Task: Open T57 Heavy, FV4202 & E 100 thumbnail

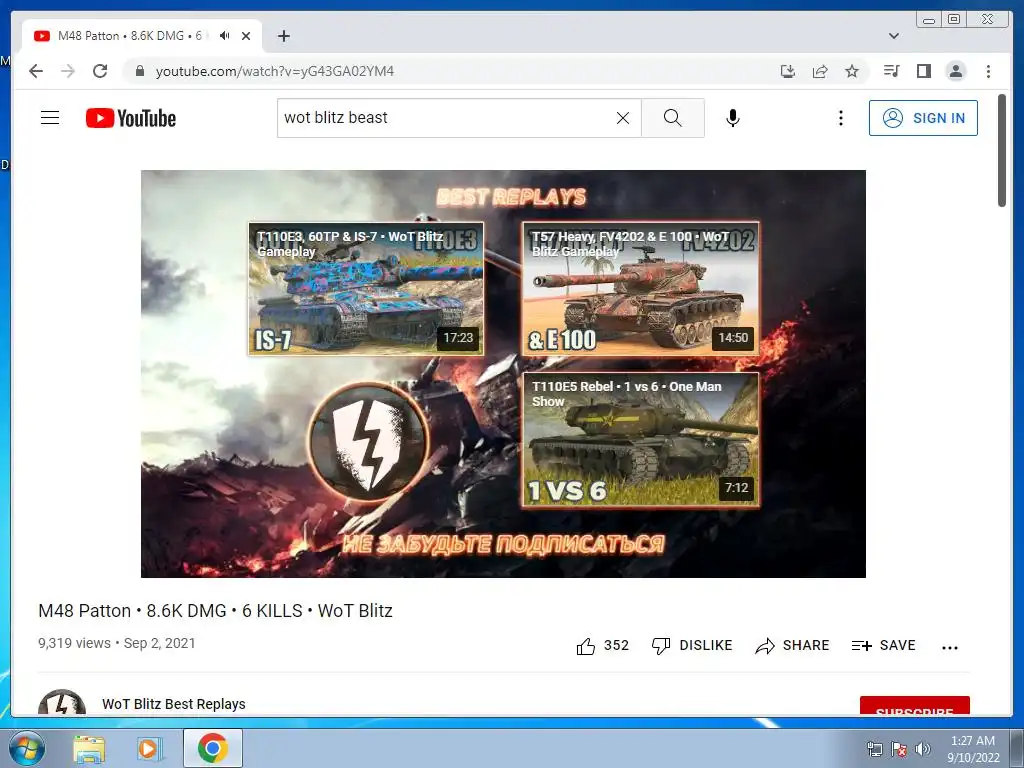Action: click(x=641, y=289)
